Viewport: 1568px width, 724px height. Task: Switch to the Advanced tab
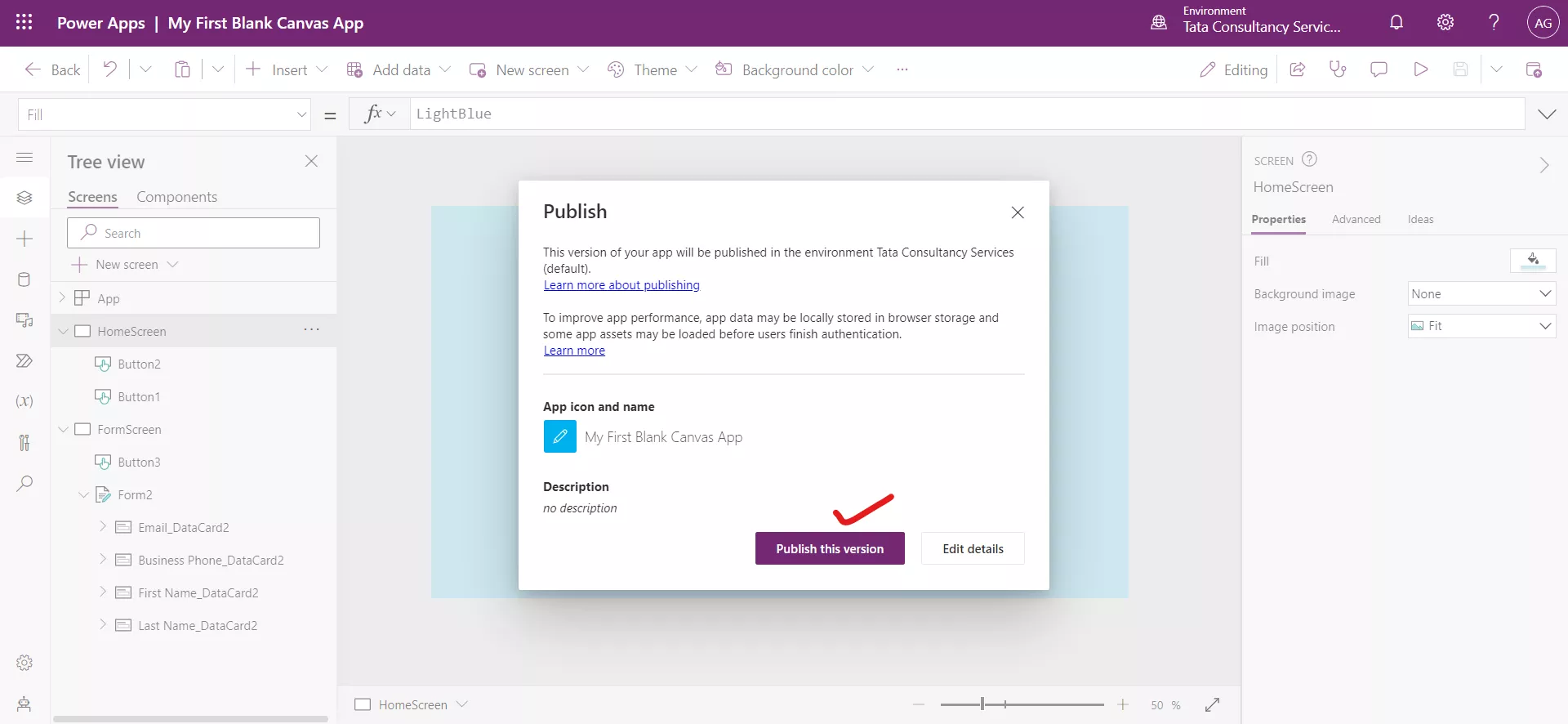(x=1356, y=219)
